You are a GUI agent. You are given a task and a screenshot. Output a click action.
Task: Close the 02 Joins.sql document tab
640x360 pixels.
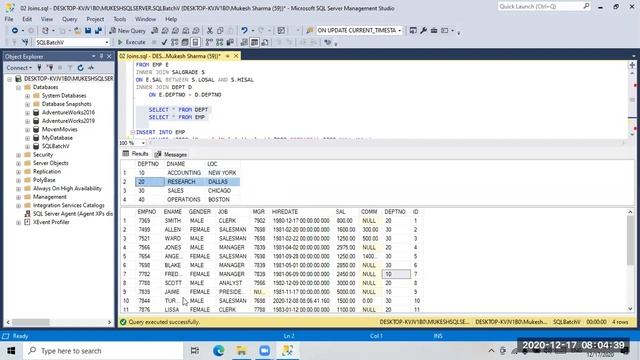pos(236,56)
